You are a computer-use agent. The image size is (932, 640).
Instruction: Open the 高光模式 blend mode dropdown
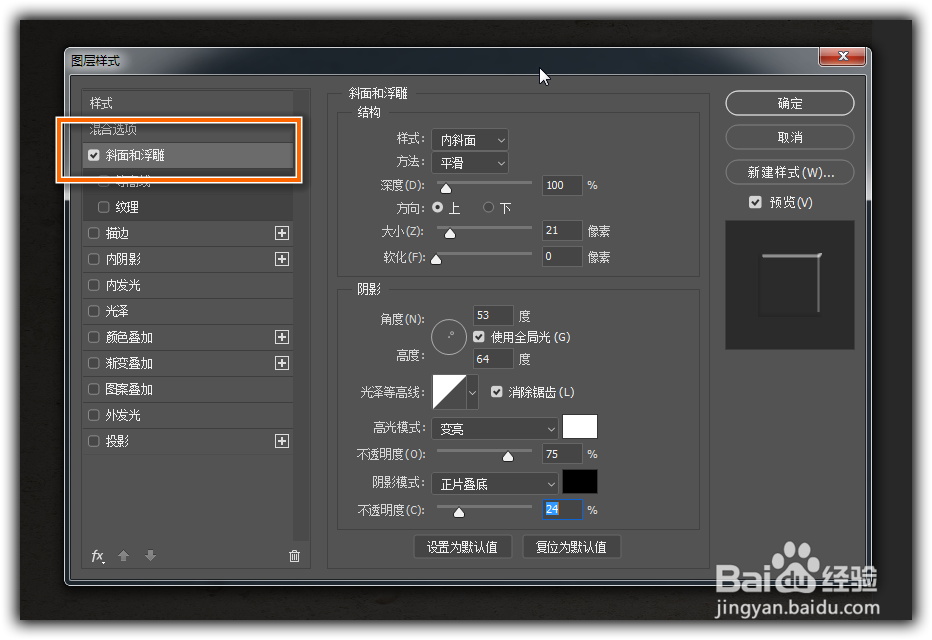coord(494,427)
